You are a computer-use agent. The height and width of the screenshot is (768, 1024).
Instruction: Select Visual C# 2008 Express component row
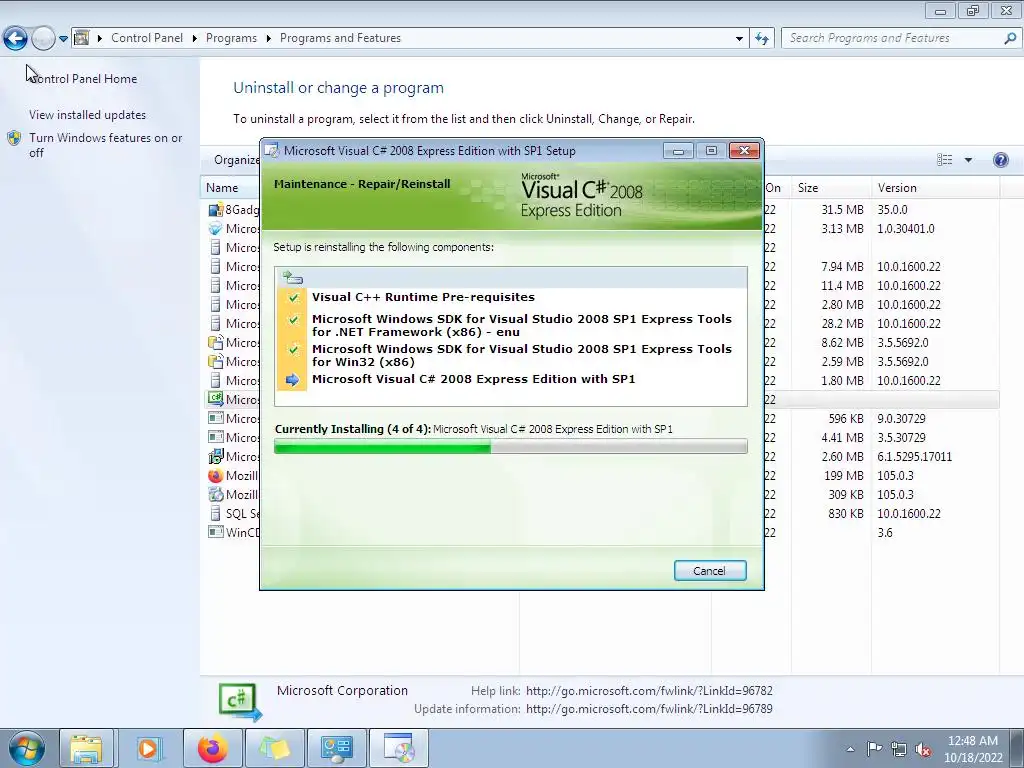(473, 379)
